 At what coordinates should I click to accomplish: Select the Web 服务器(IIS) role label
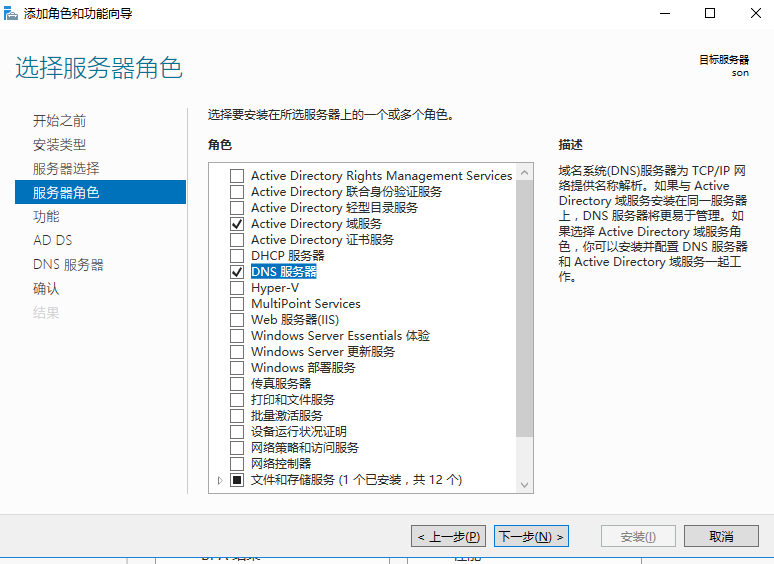coord(295,320)
